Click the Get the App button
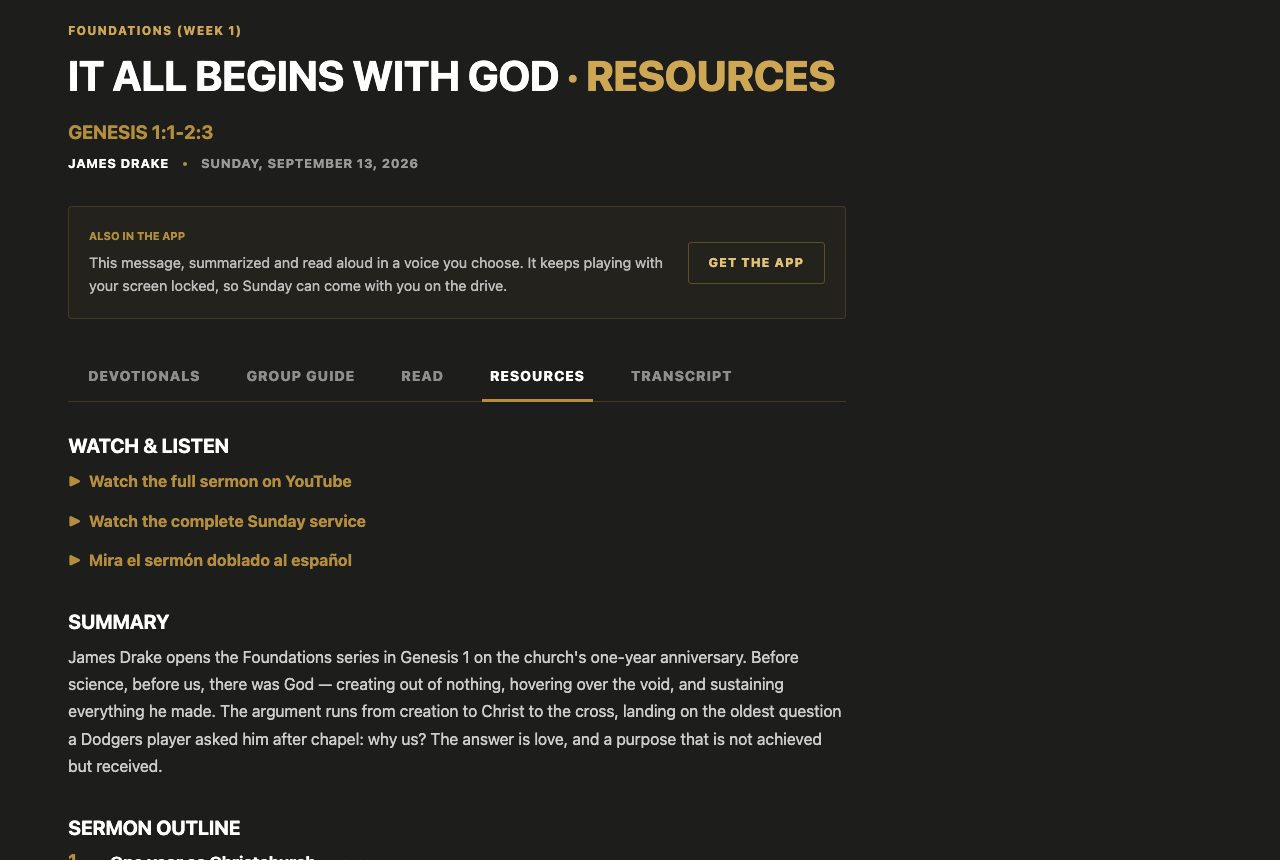 (756, 263)
